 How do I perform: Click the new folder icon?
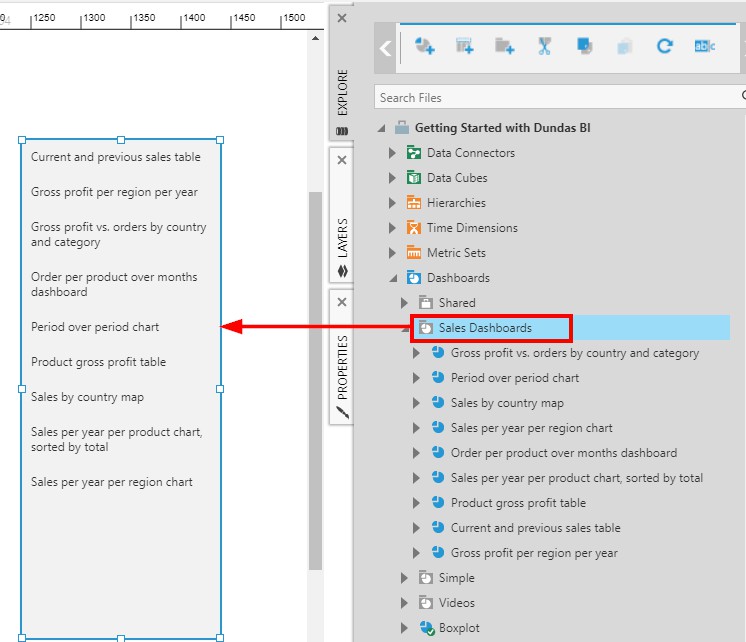505,46
